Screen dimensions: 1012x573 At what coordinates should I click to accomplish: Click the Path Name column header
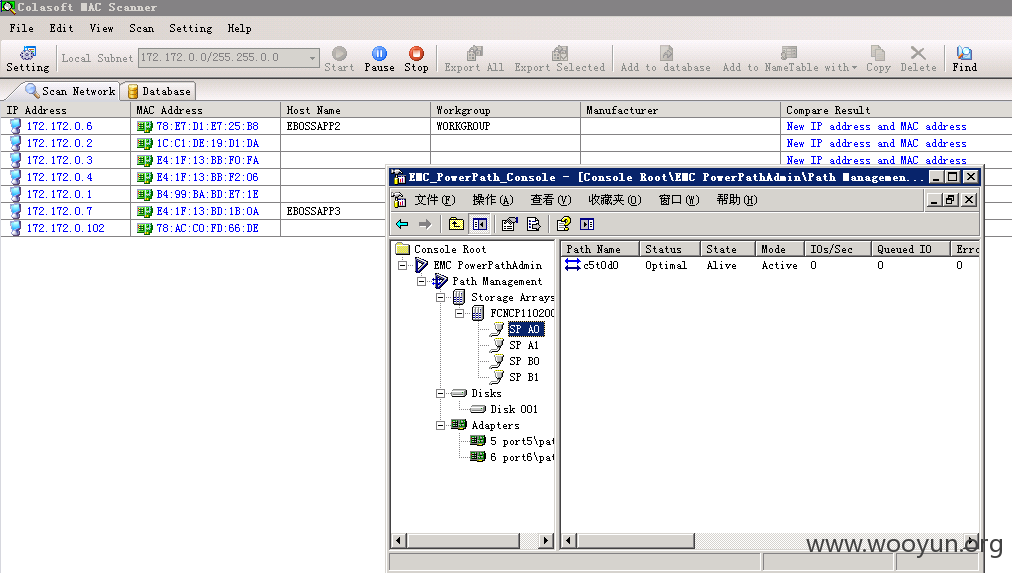click(600, 249)
